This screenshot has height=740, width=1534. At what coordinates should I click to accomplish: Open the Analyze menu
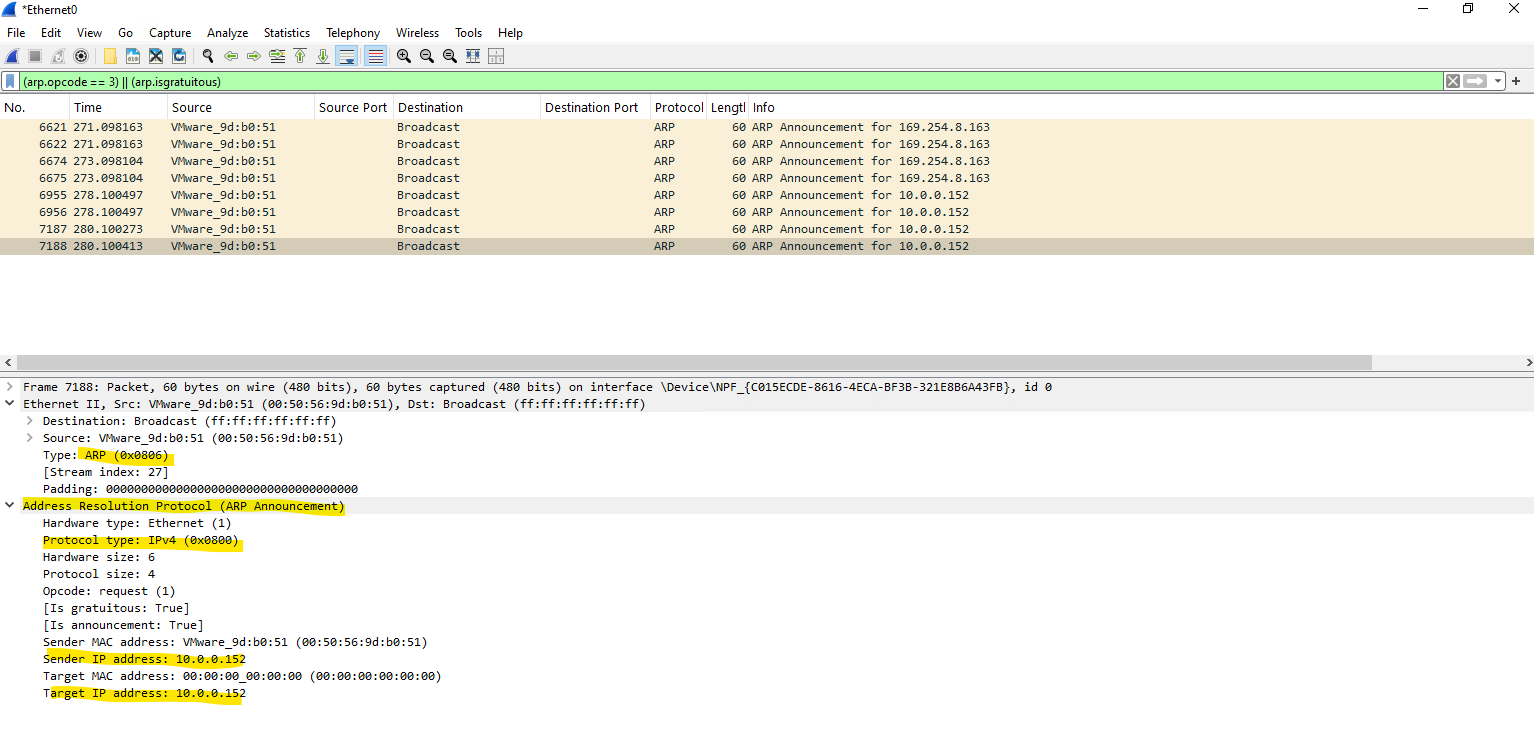click(x=227, y=33)
